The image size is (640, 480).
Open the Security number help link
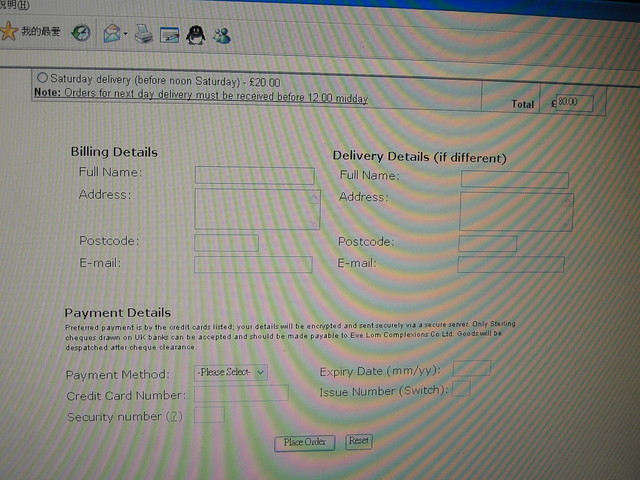[x=174, y=416]
